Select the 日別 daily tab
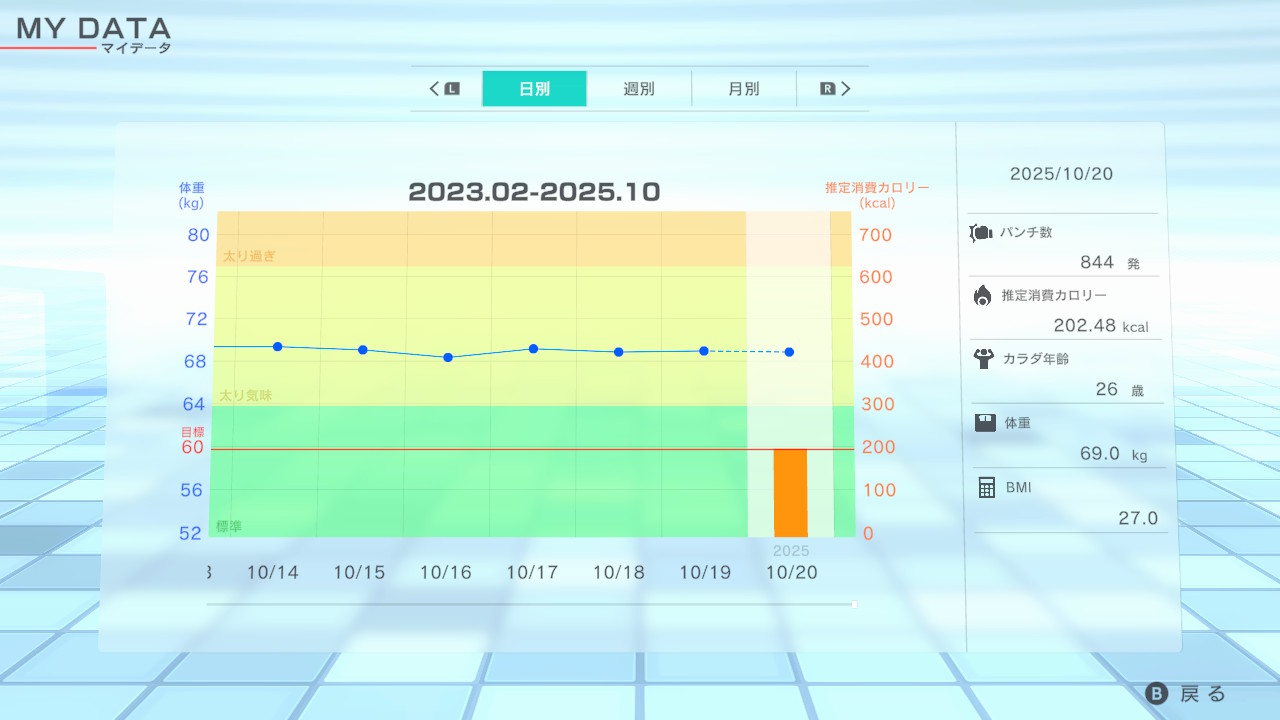 (534, 88)
